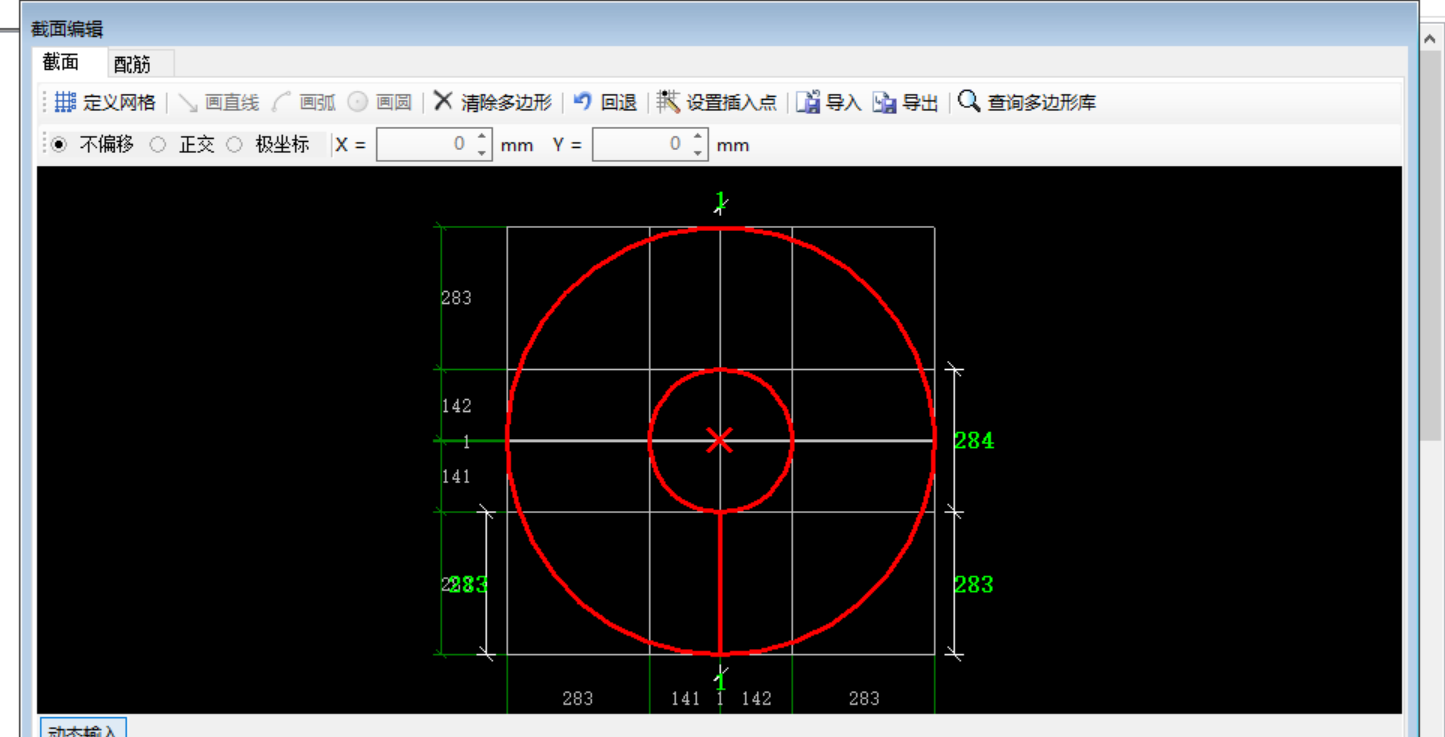
Task: Click the left 142 grid spacing label
Action: (x=456, y=406)
